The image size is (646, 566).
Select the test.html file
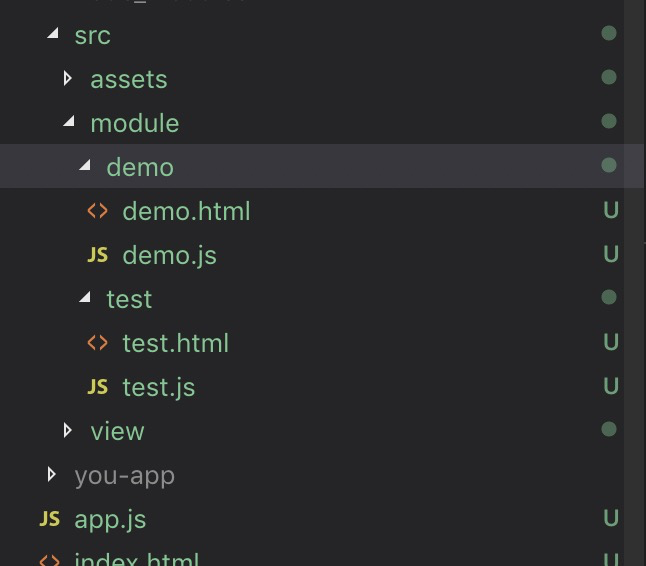pos(175,343)
